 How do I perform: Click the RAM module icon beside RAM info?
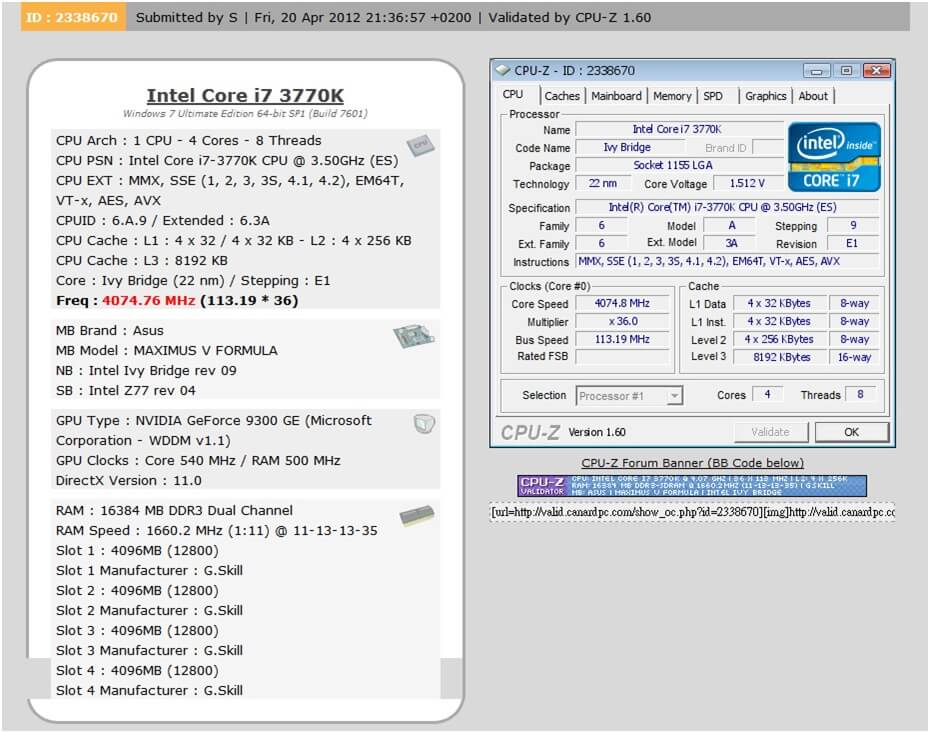point(416,516)
